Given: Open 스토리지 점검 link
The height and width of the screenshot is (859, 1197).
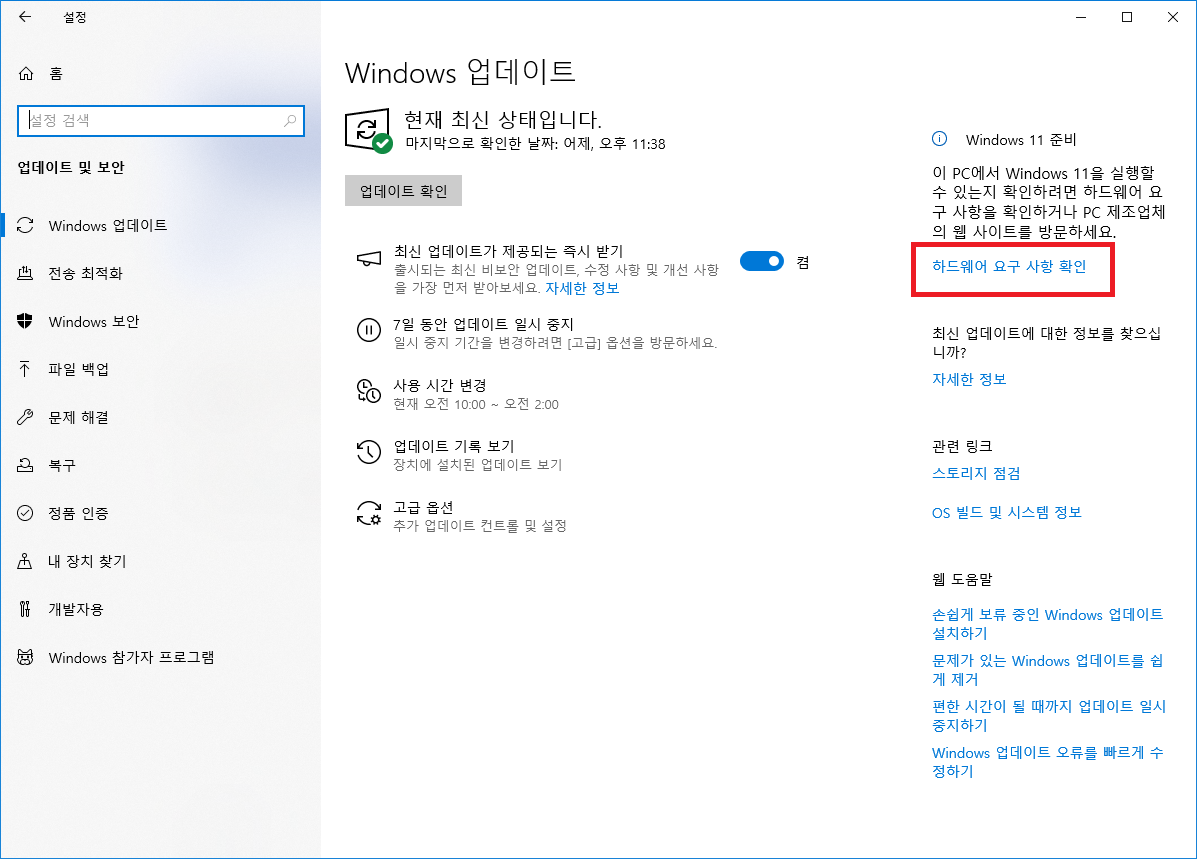Looking at the screenshot, I should [x=976, y=473].
